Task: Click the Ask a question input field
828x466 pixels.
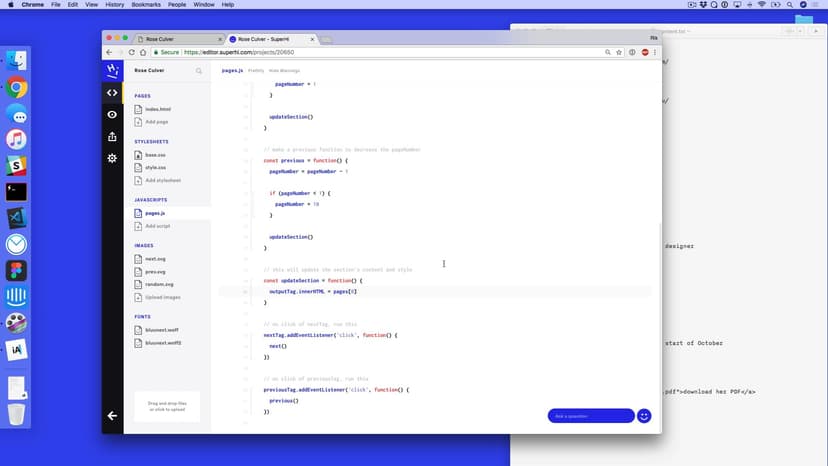Action: pyautogui.click(x=590, y=415)
